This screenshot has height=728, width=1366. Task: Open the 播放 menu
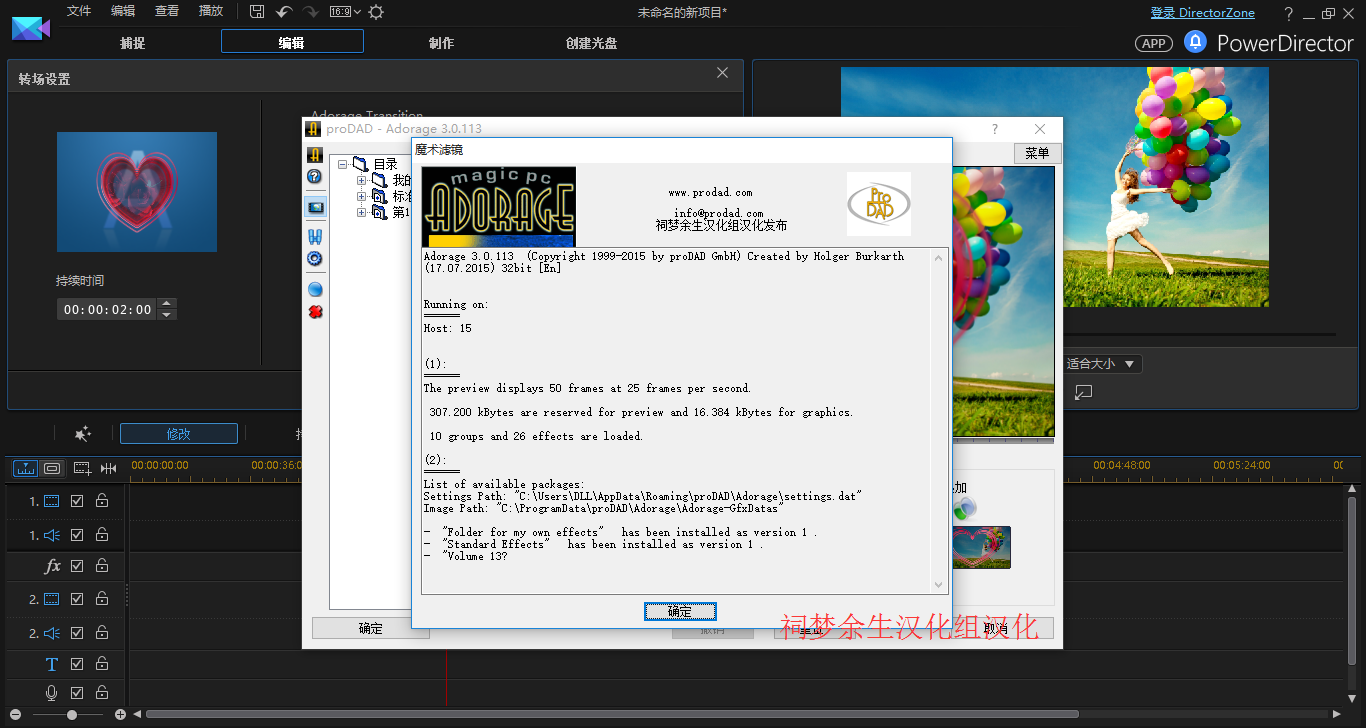point(211,11)
